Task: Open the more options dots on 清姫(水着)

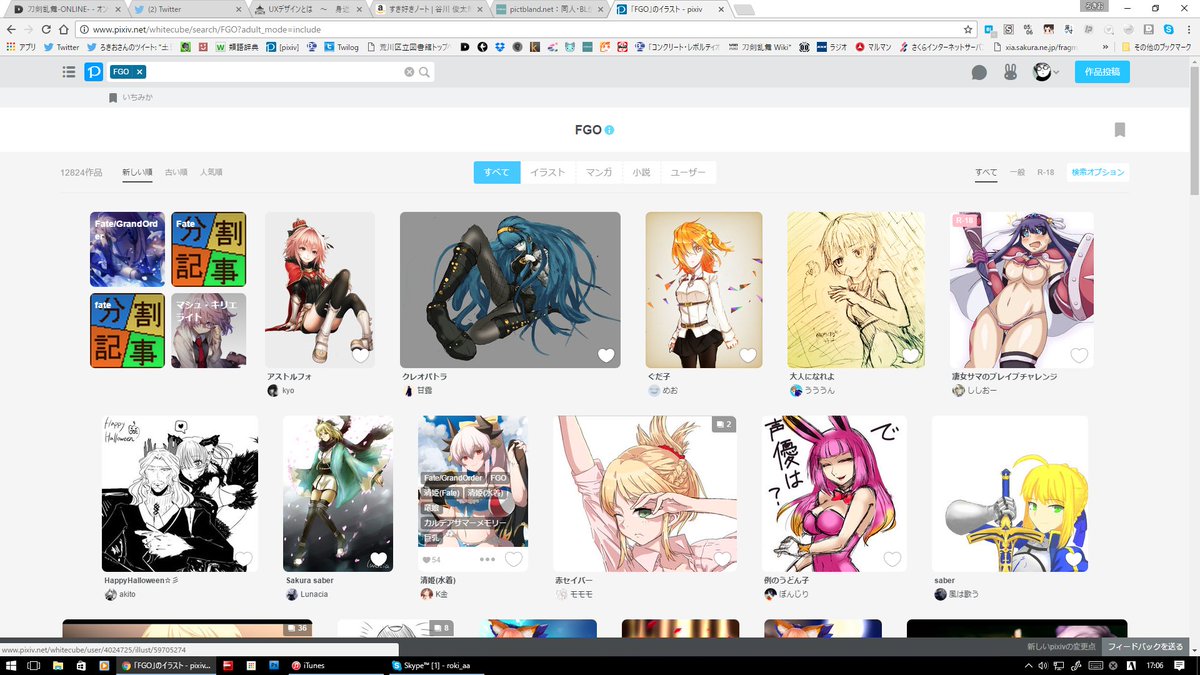Action: pyautogui.click(x=487, y=559)
